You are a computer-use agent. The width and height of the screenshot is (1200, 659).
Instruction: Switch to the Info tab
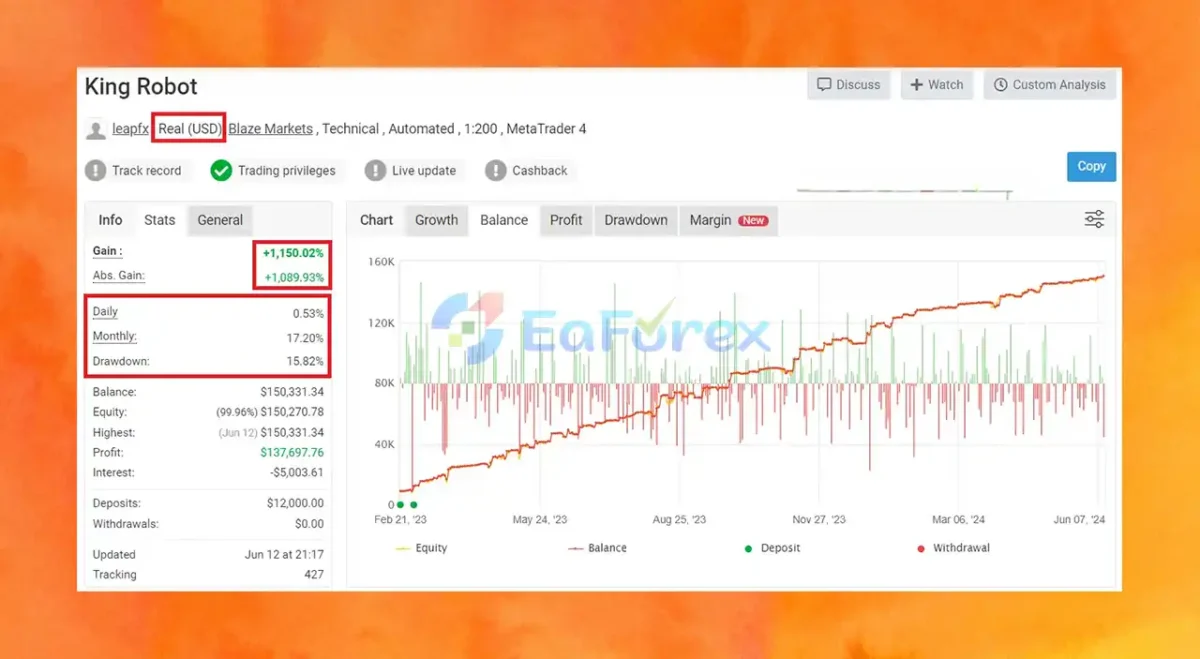[110, 220]
